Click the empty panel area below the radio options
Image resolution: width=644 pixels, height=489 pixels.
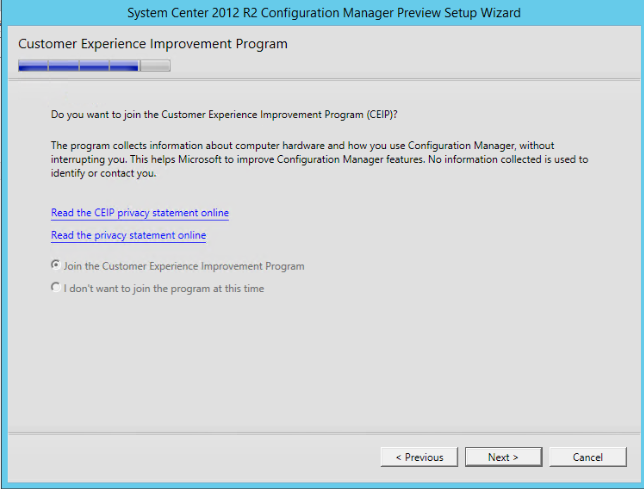click(x=320, y=360)
